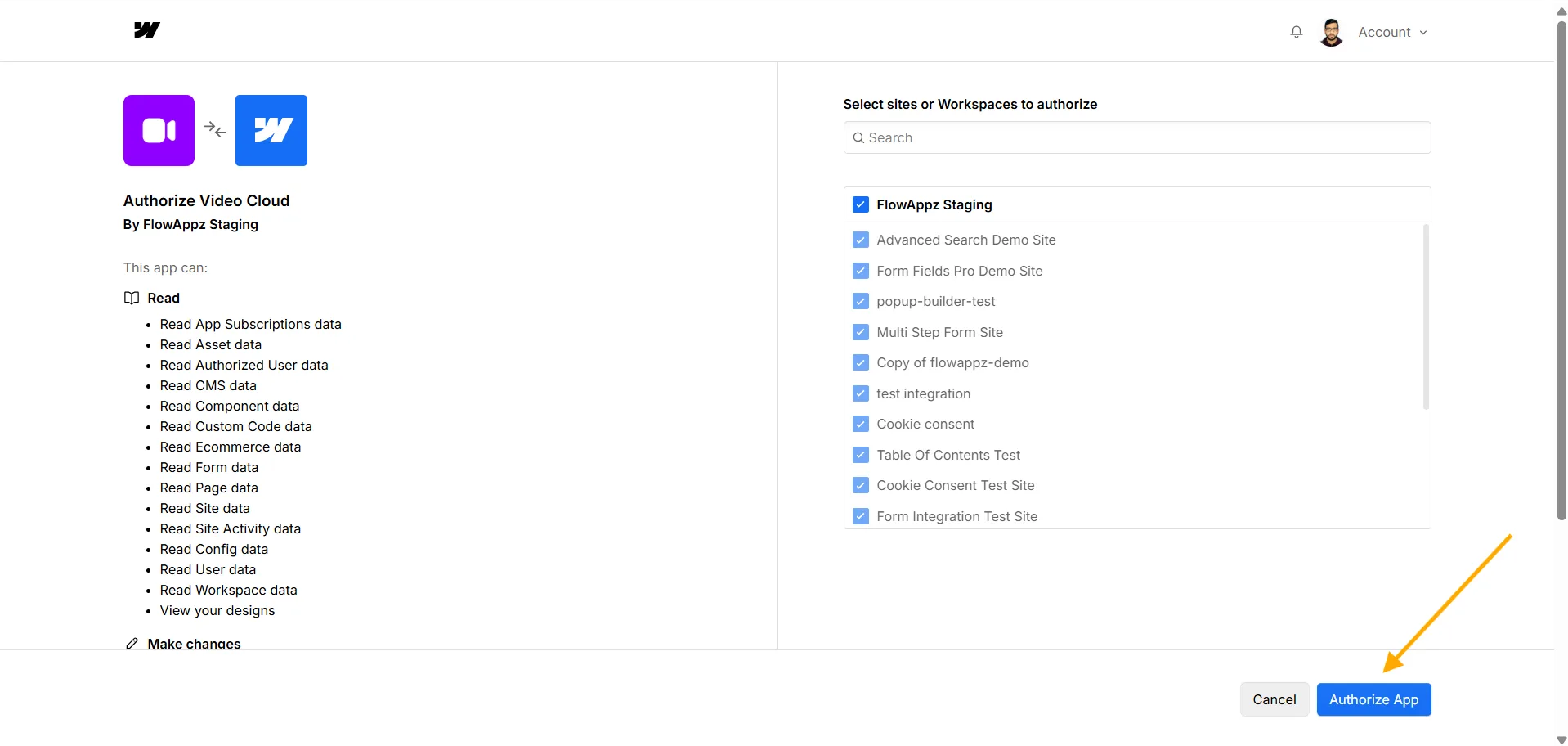
Task: Click 'Read Config data' text
Action: coord(214,549)
